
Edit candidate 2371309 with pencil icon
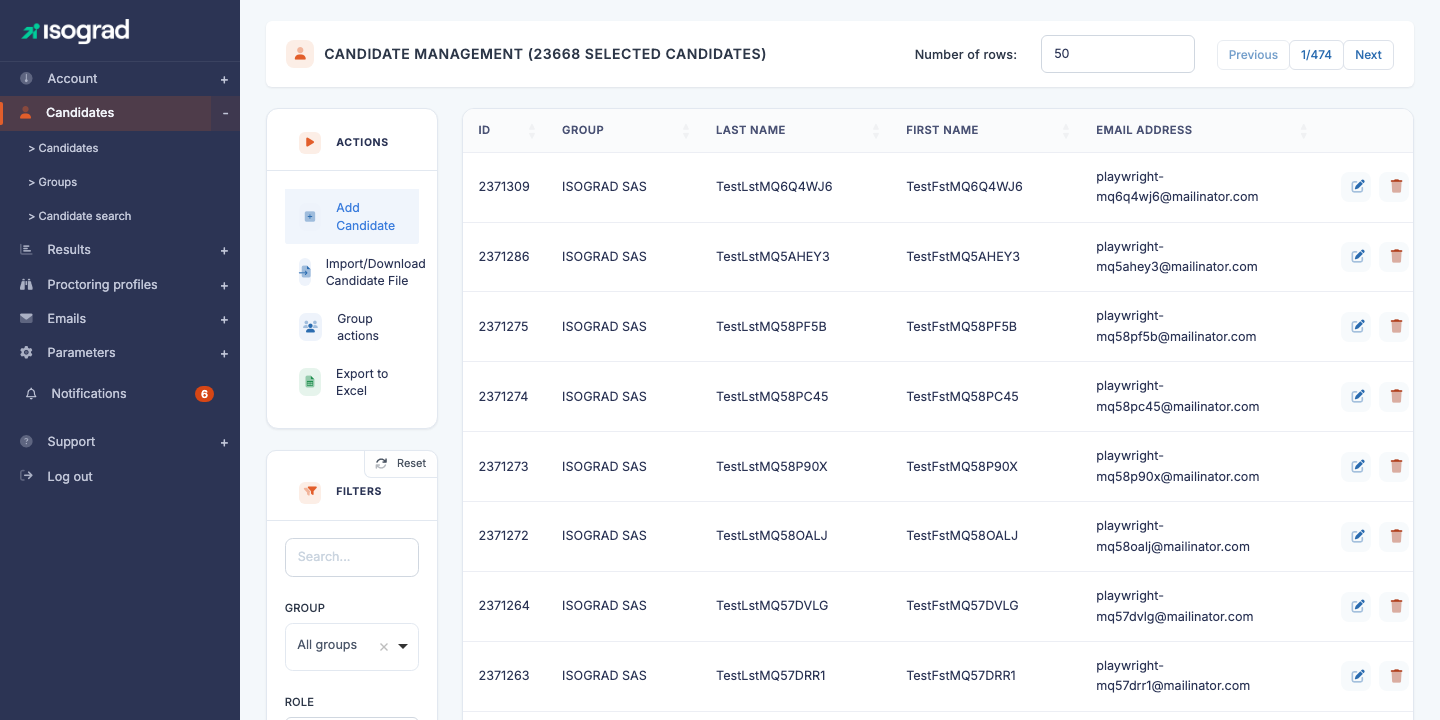pos(1357,186)
